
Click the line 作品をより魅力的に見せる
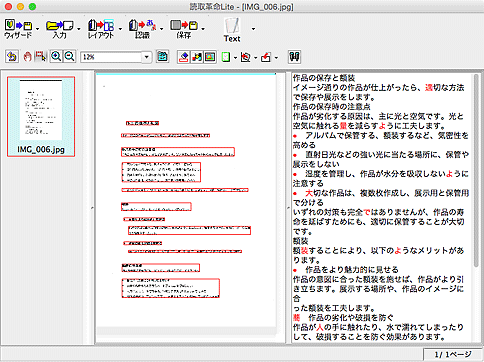point(352,269)
